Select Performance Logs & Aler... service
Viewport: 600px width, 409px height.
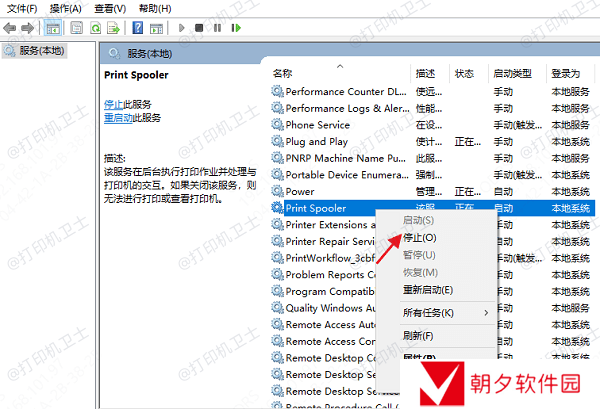pos(432,108)
